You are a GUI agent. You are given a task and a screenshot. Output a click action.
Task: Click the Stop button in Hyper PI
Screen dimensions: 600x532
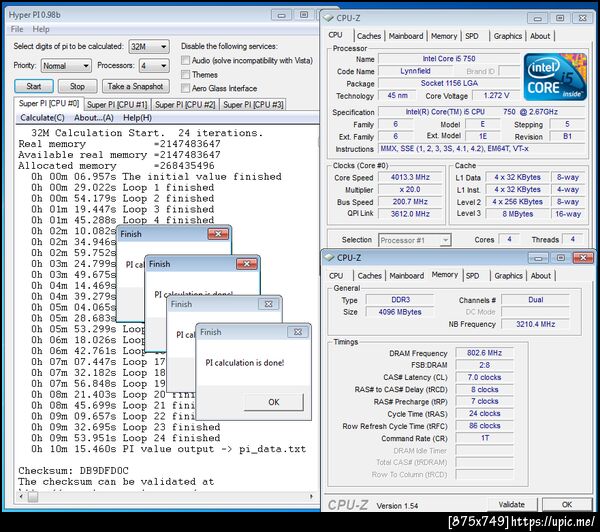point(77,86)
